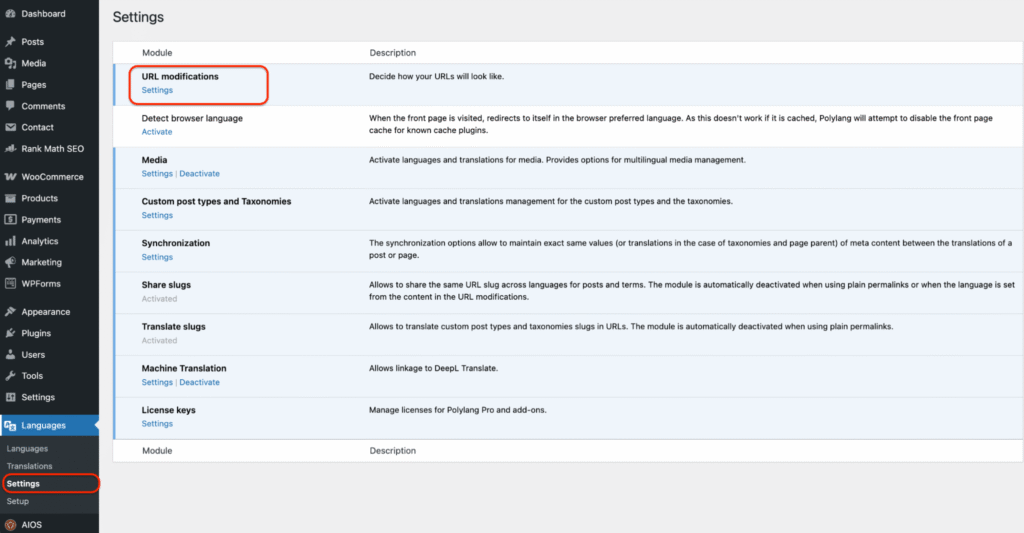The image size is (1024, 533).
Task: Open Settings under License keys
Action: [157, 424]
